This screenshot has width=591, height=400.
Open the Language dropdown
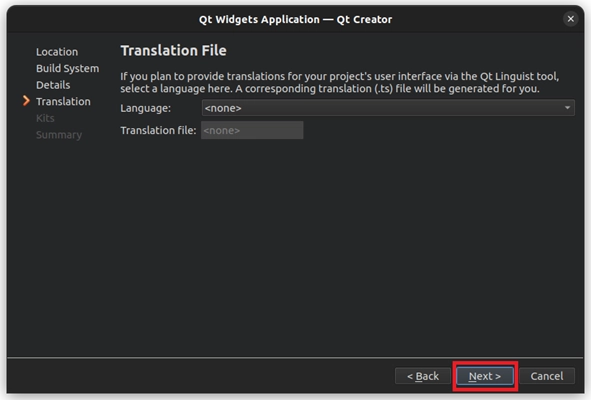tap(388, 108)
